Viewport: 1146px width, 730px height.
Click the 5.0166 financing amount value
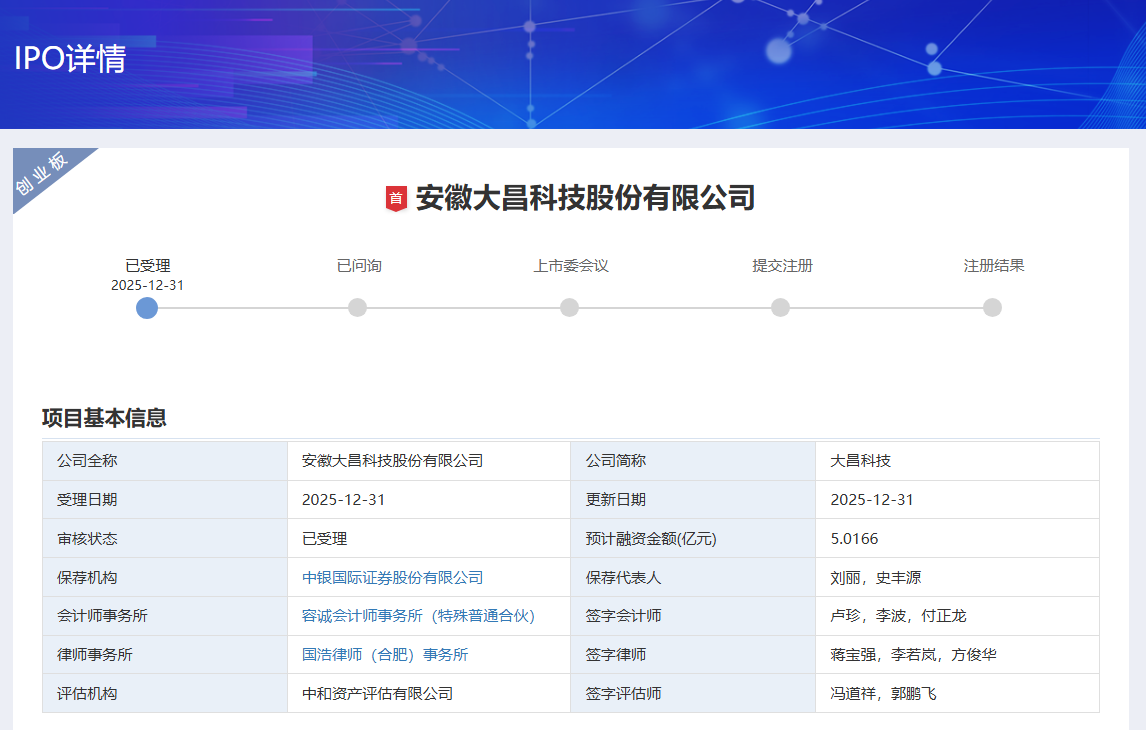click(x=854, y=539)
